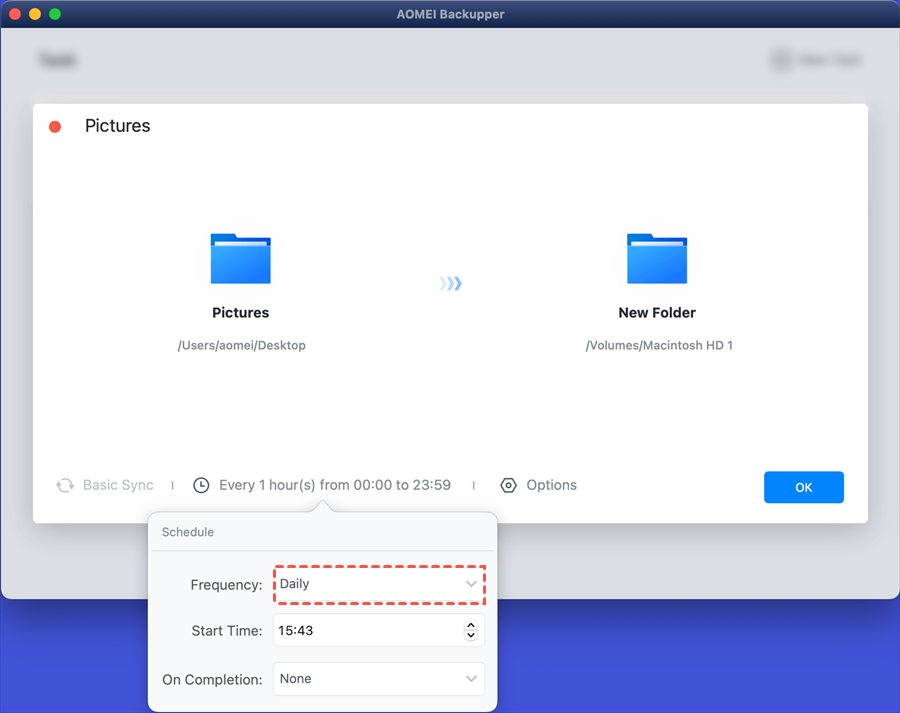This screenshot has width=900, height=713.
Task: Click the Options hexagon gear icon
Action: [508, 486]
